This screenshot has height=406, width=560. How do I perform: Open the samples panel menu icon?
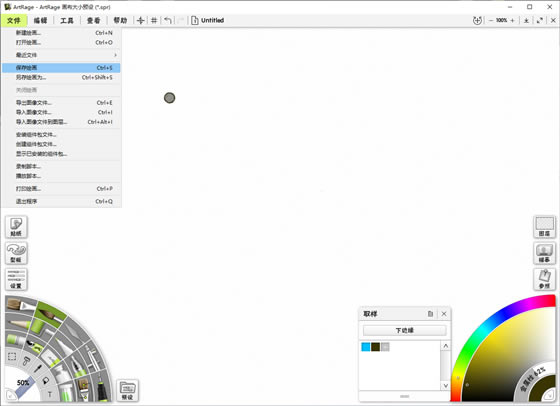click(430, 314)
